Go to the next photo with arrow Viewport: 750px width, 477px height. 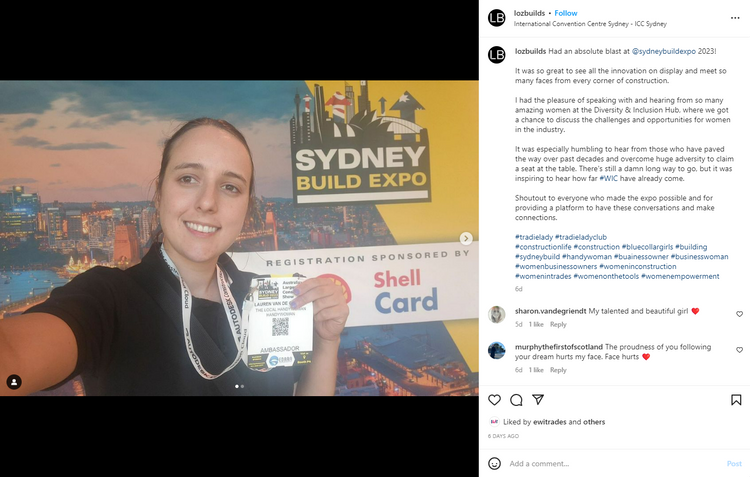[x=466, y=238]
